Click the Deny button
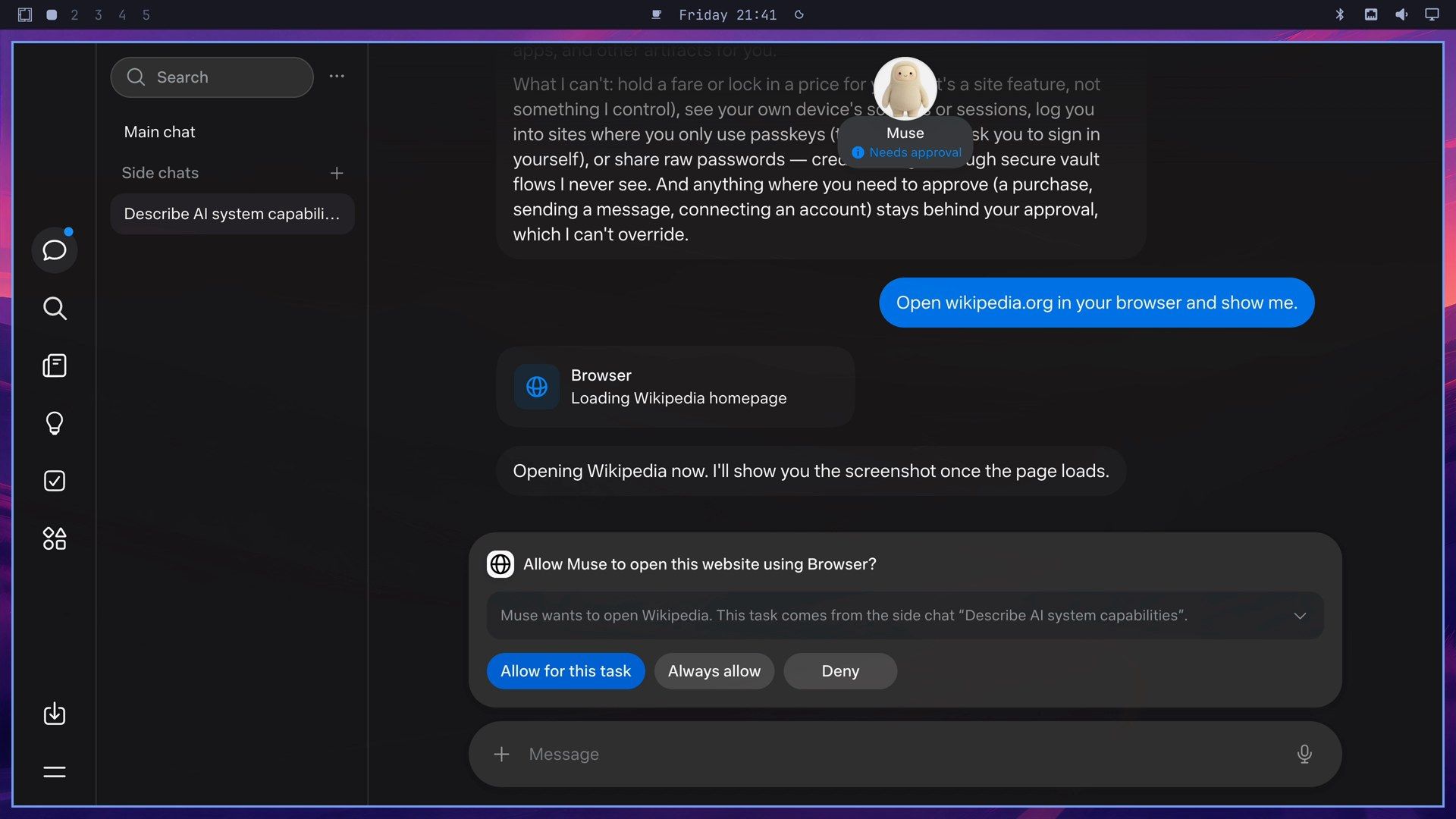 [x=840, y=671]
